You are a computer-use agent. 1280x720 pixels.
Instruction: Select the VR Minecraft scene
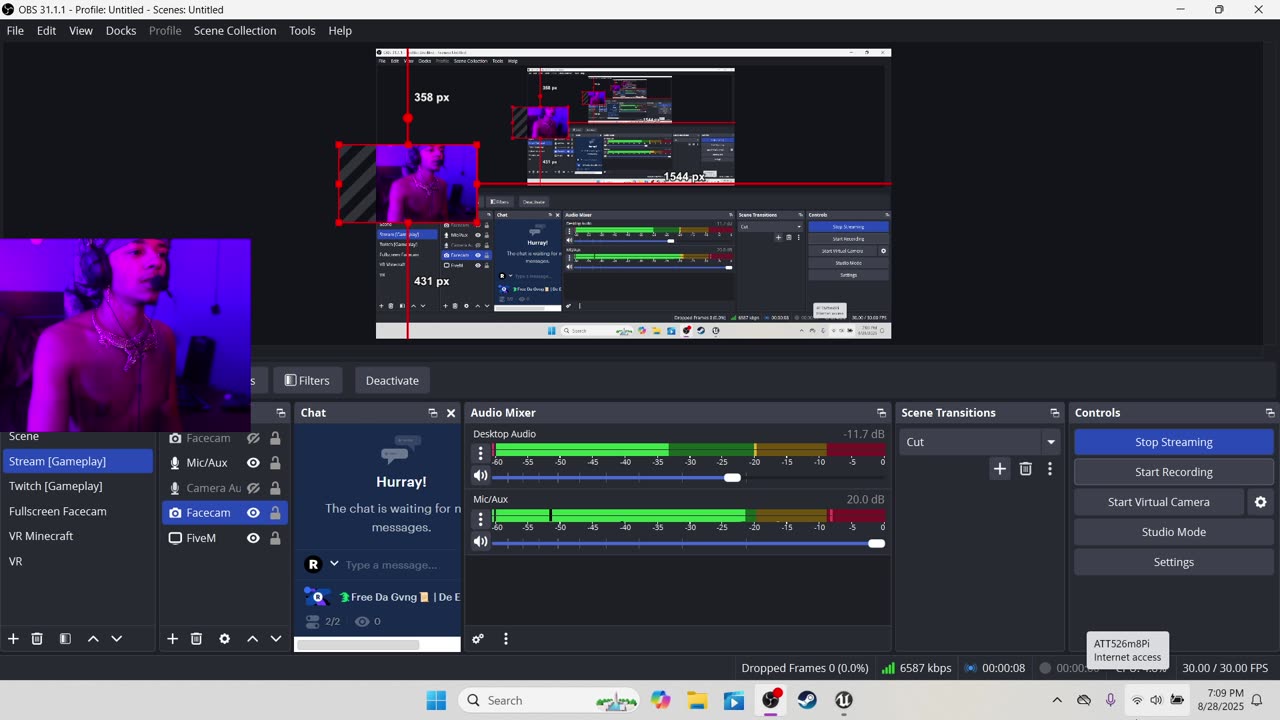78,536
